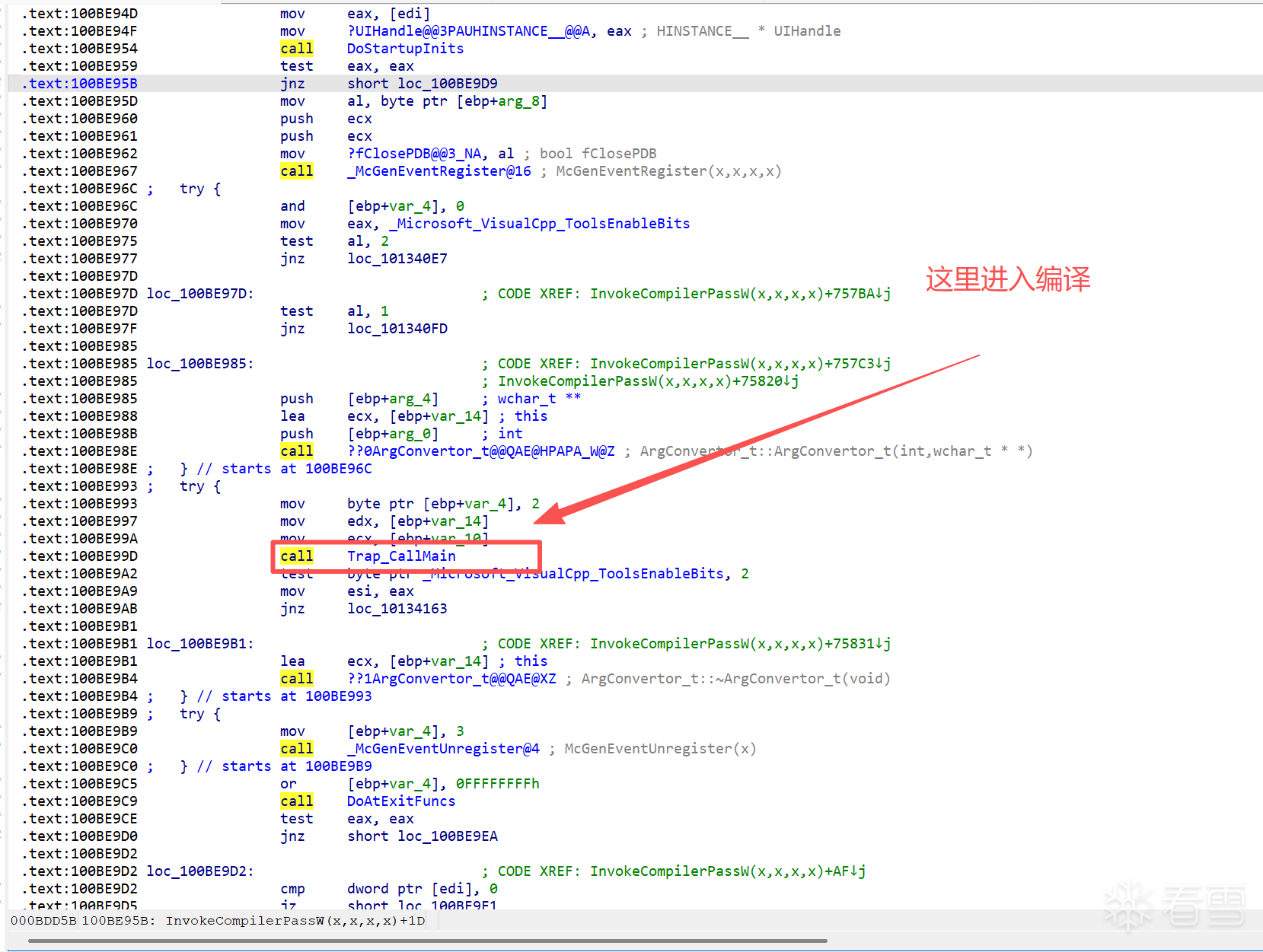
Task: Click the 'HINSTANCE__ * UIHandle' comment
Action: pos(748,31)
